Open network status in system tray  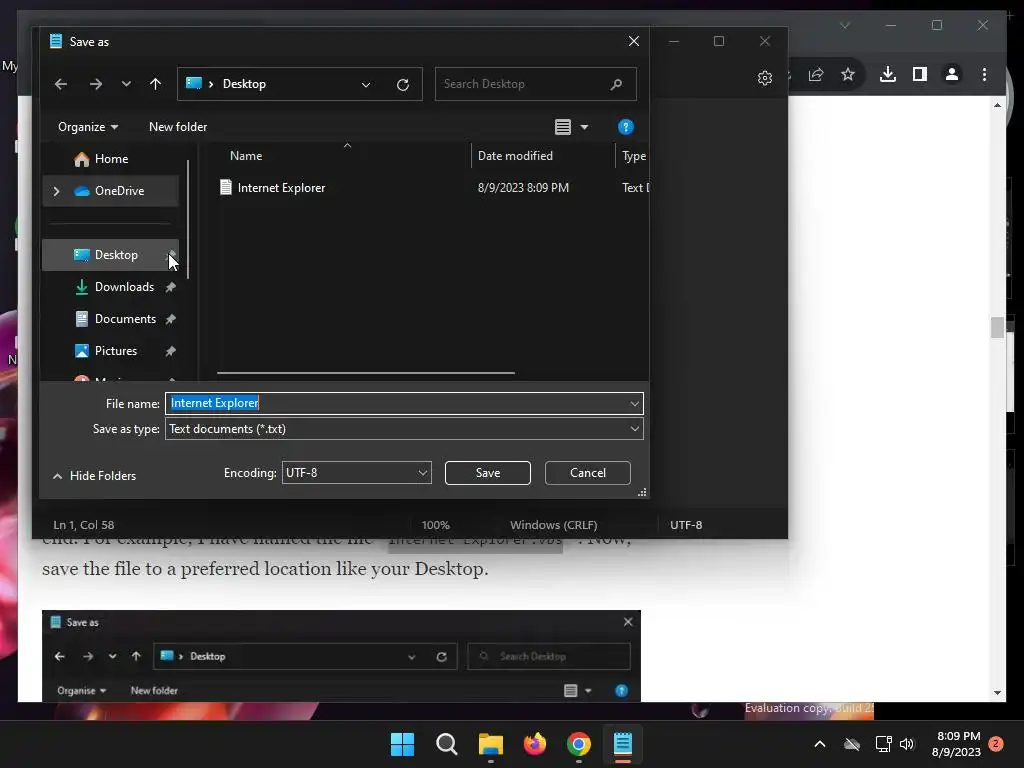tap(883, 744)
